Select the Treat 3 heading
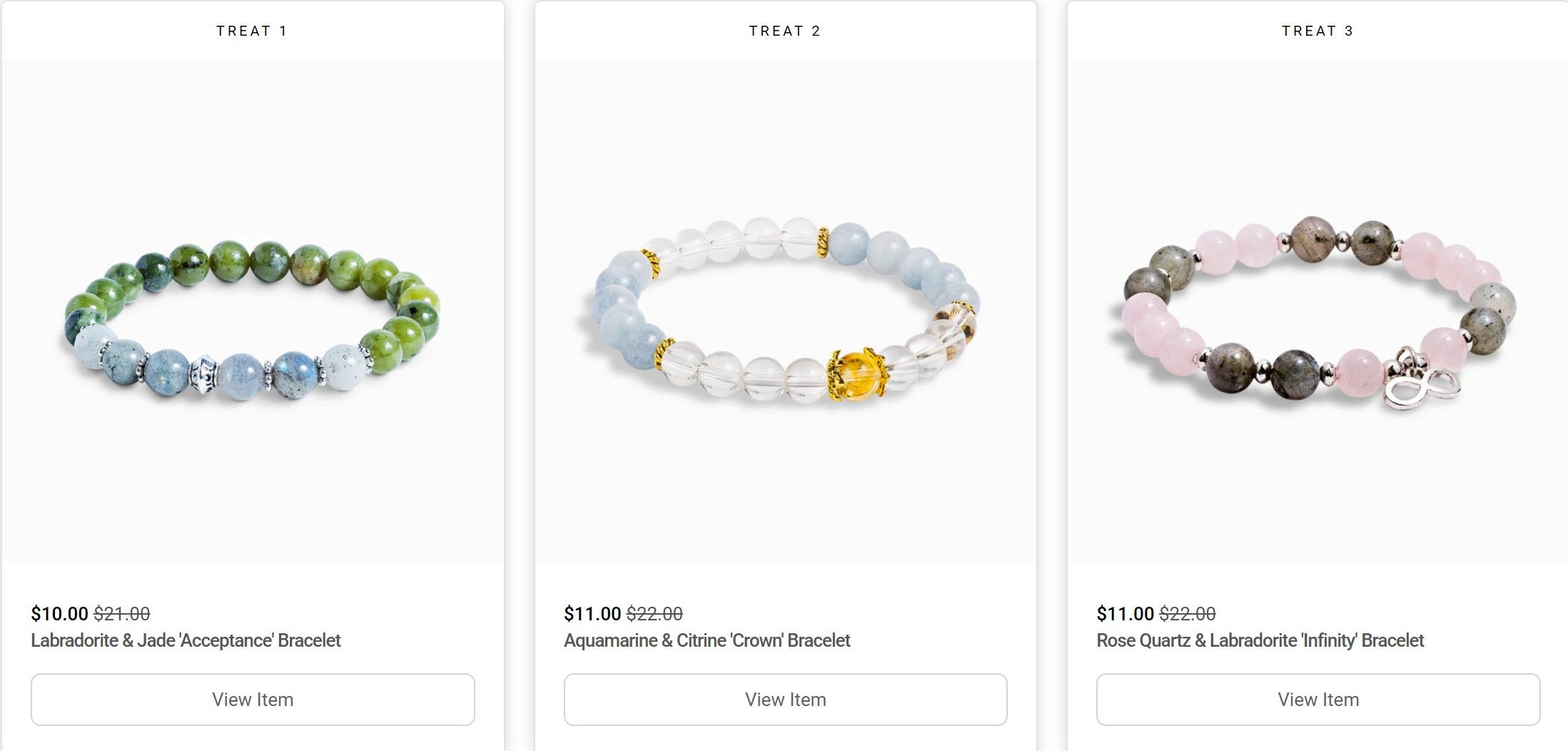 click(x=1317, y=31)
